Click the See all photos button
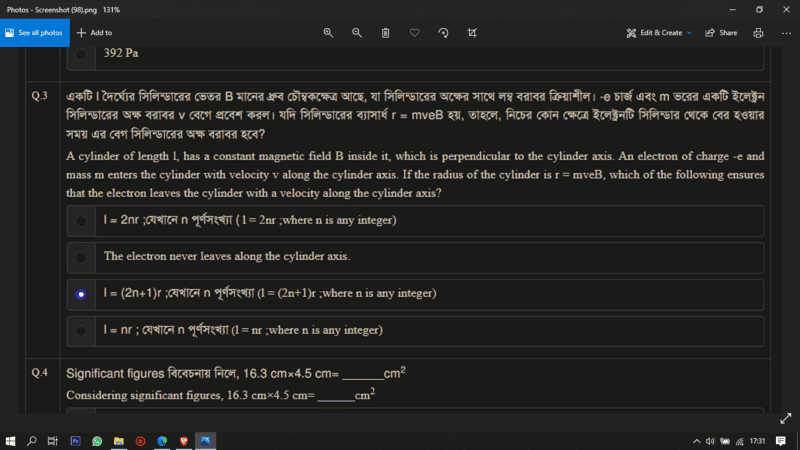This screenshot has height=450, width=800. 34,33
